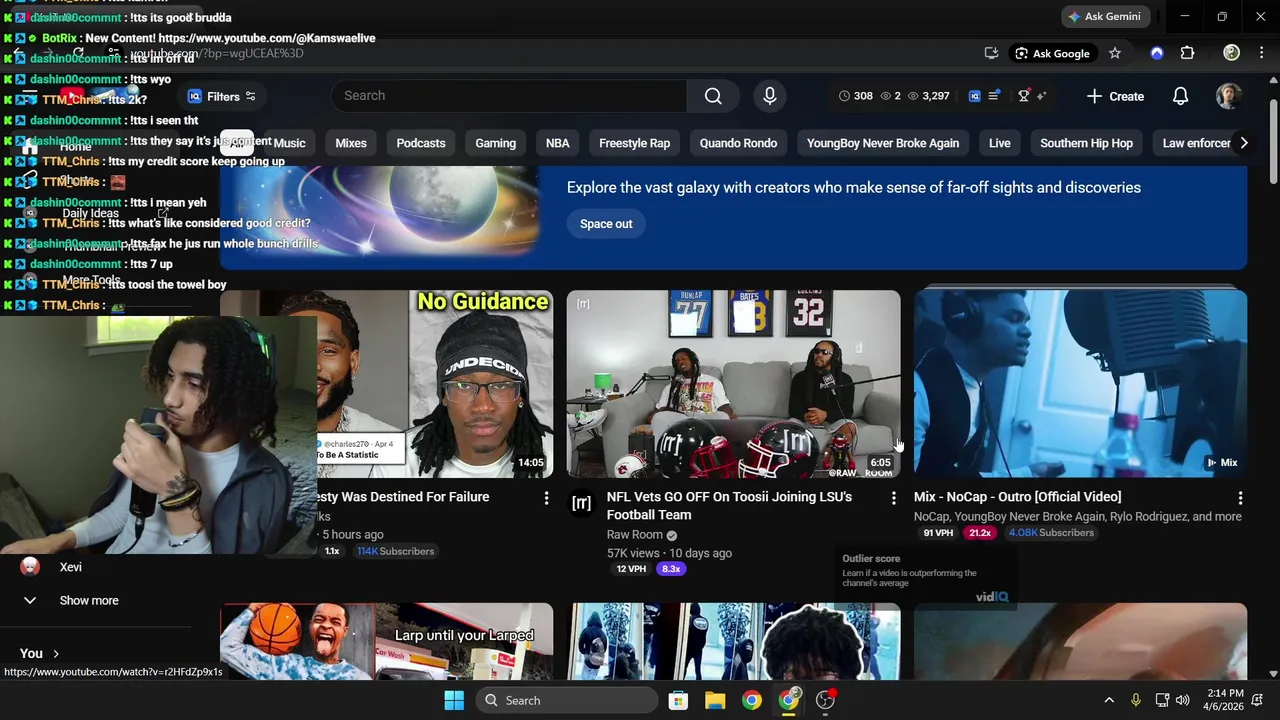1280x720 pixels.
Task: Open the blue vidIQ logo icon
Action: [x=975, y=96]
